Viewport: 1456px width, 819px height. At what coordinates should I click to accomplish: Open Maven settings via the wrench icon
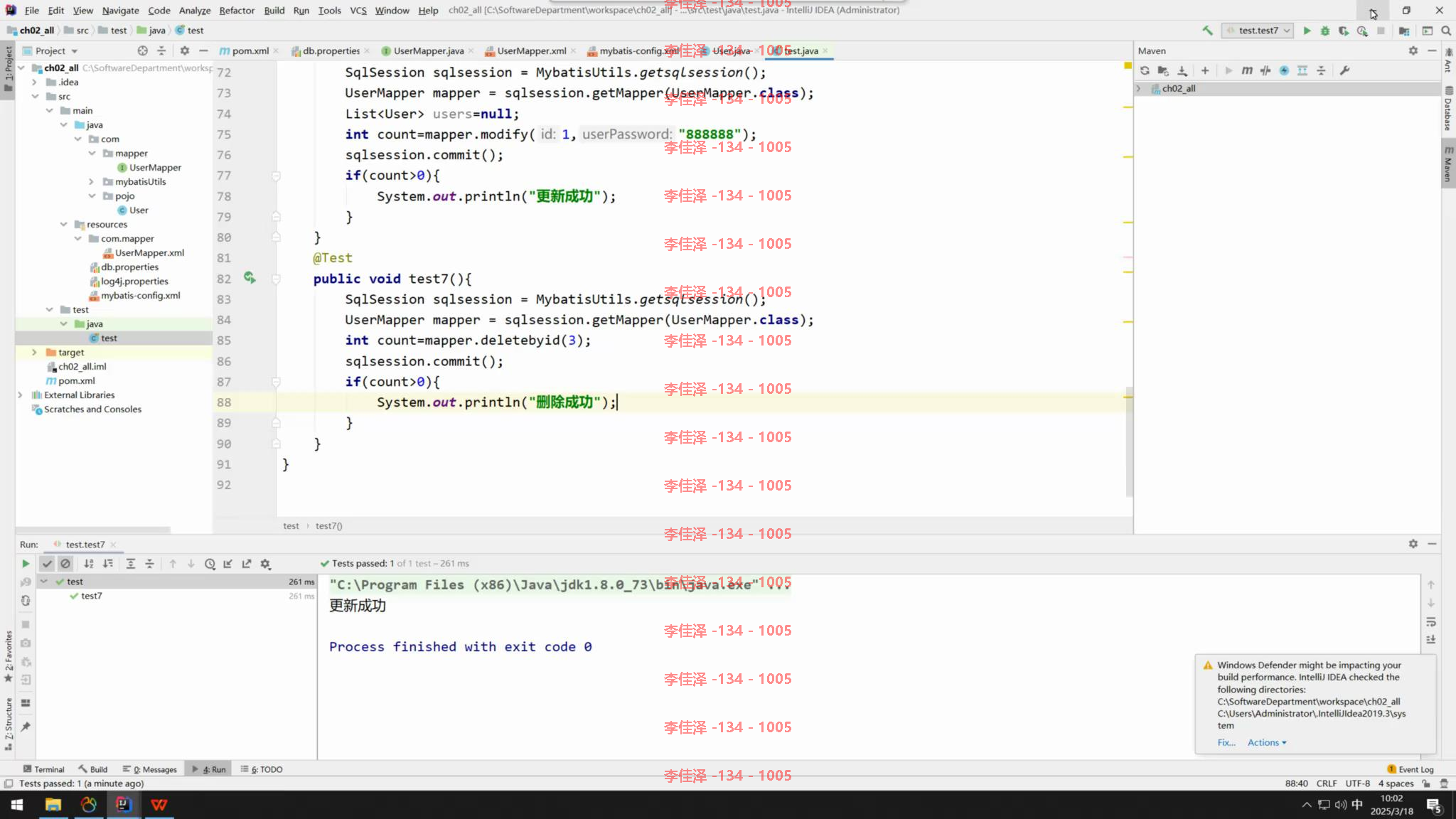click(1344, 70)
